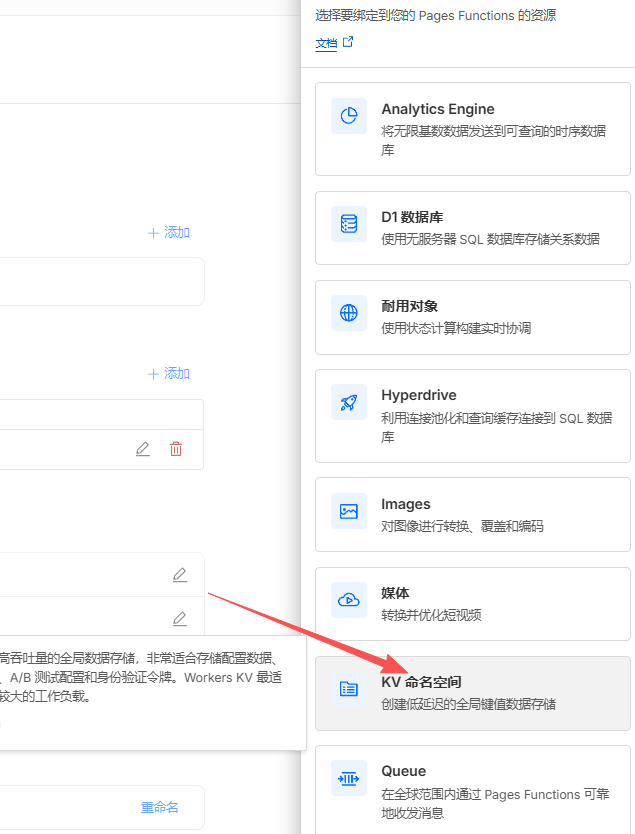Click the red trash delete icon
Screen dimensions: 635x834
[176, 449]
